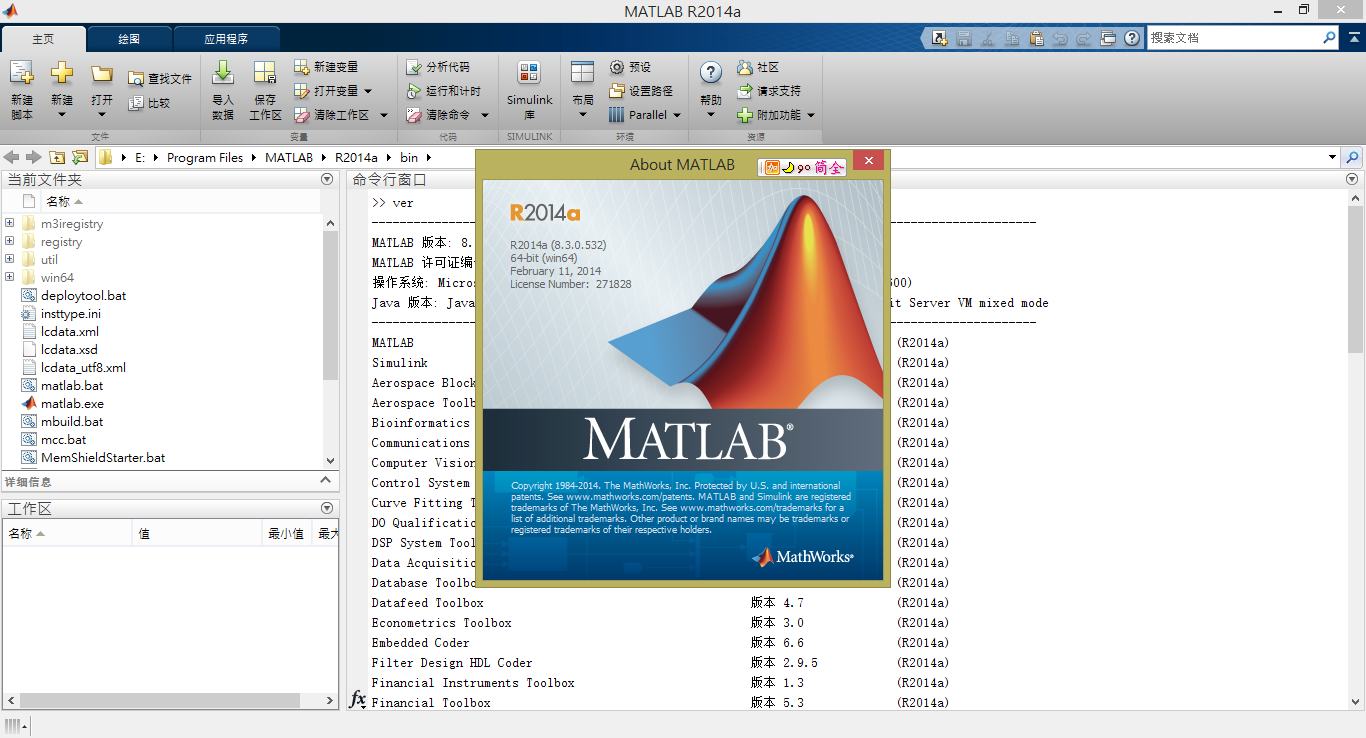This screenshot has width=1366, height=738.
Task: Select matlab.exe in the file list
Action: [72, 404]
